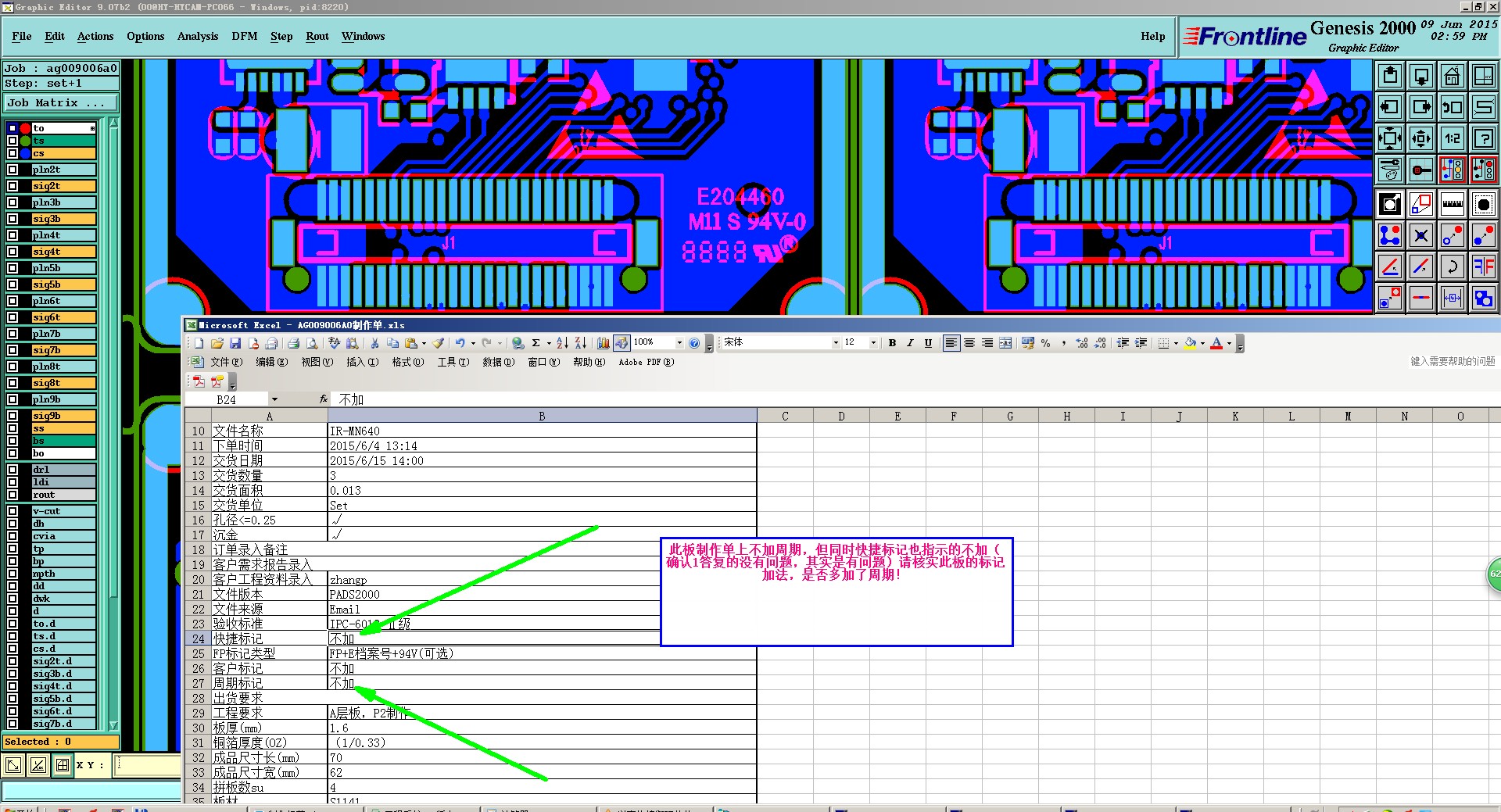Click the overlapping blue shapes icon
This screenshot has width=1501, height=812.
[1484, 298]
